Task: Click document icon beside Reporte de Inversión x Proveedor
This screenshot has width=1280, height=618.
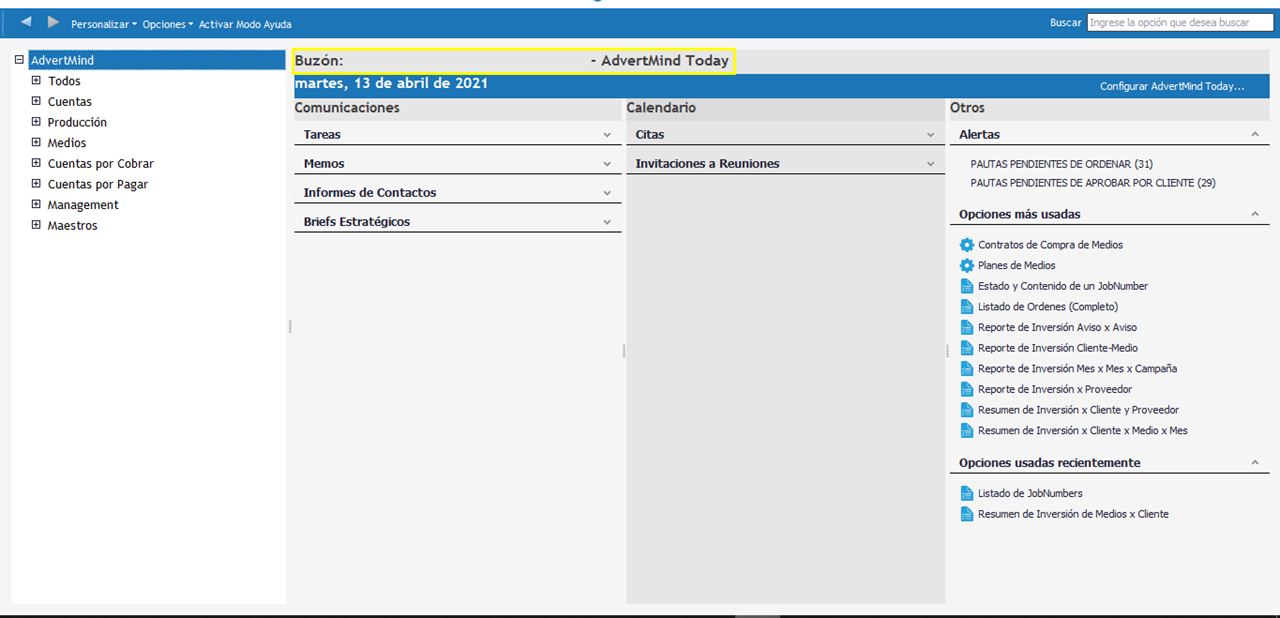Action: 966,390
